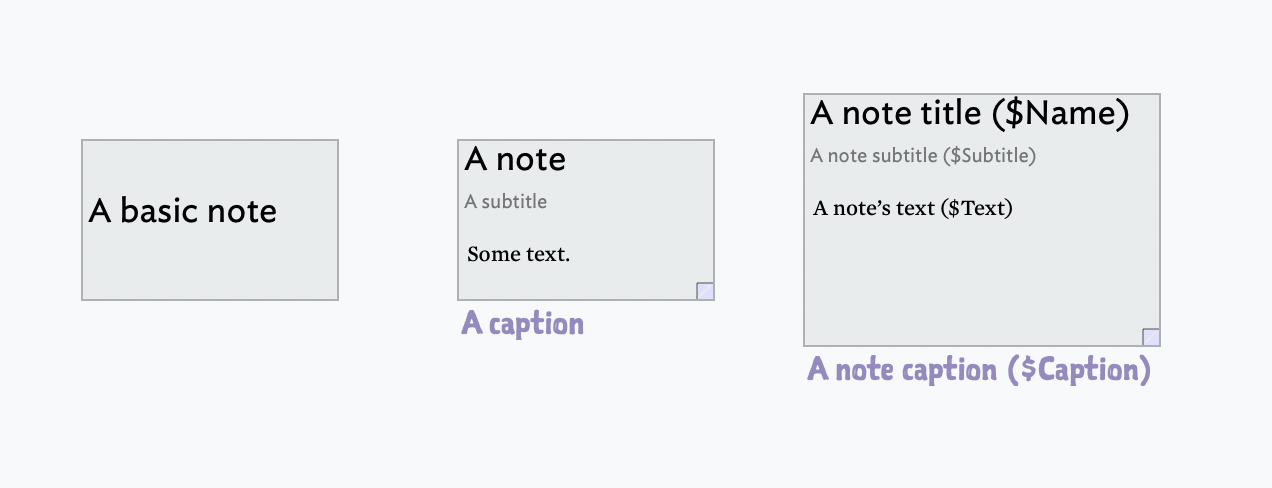The width and height of the screenshot is (1272, 488).
Task: Select the purple "A caption" label
Action: 522,324
